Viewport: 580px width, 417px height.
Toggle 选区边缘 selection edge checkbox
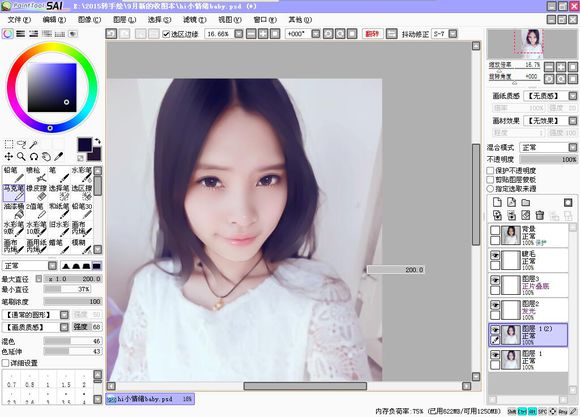pos(166,34)
